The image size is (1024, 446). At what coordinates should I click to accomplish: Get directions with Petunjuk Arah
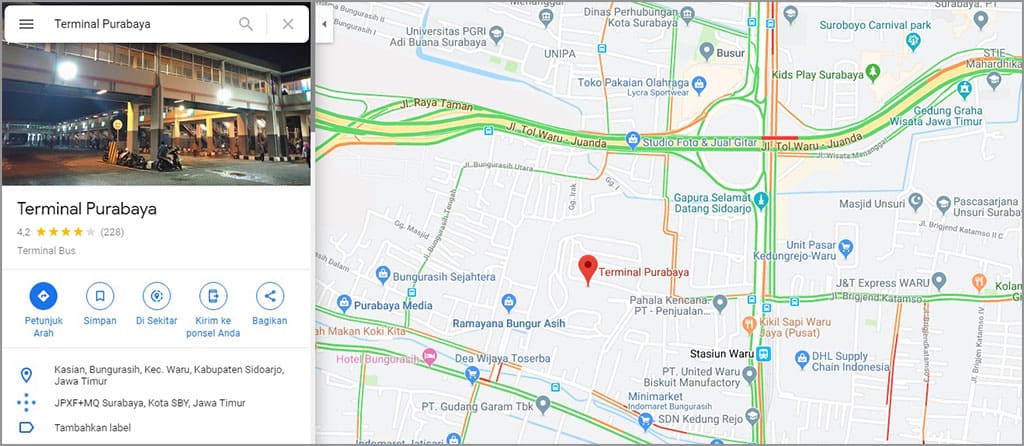43,296
